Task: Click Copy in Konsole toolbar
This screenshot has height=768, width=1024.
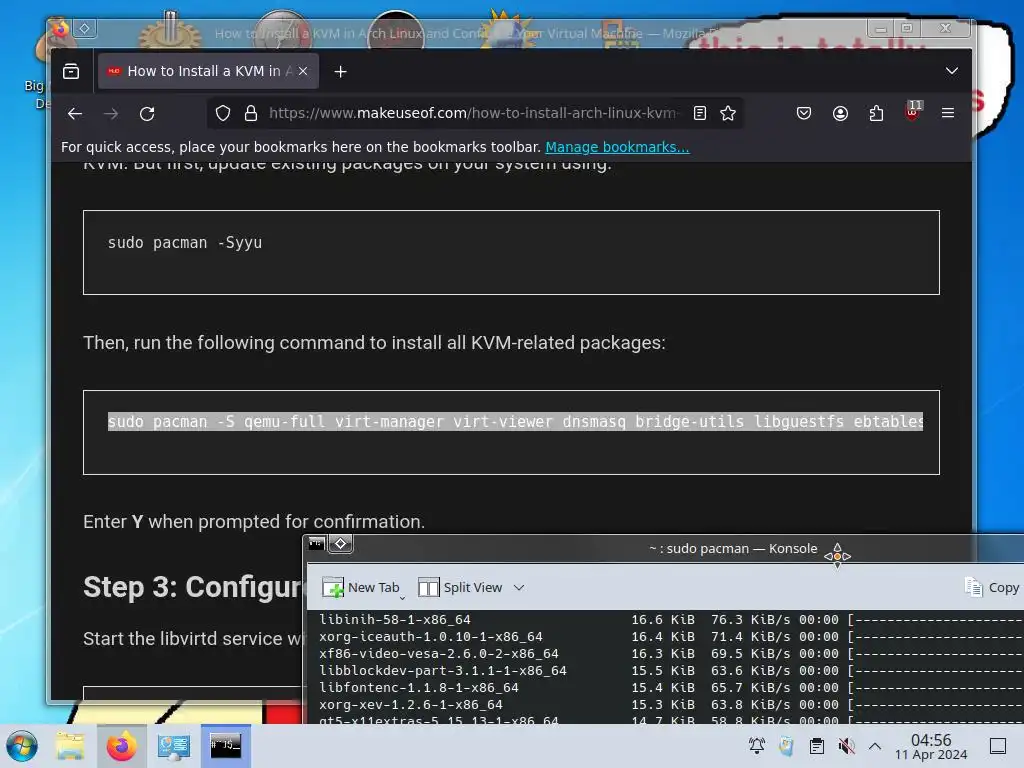Action: pos(993,588)
